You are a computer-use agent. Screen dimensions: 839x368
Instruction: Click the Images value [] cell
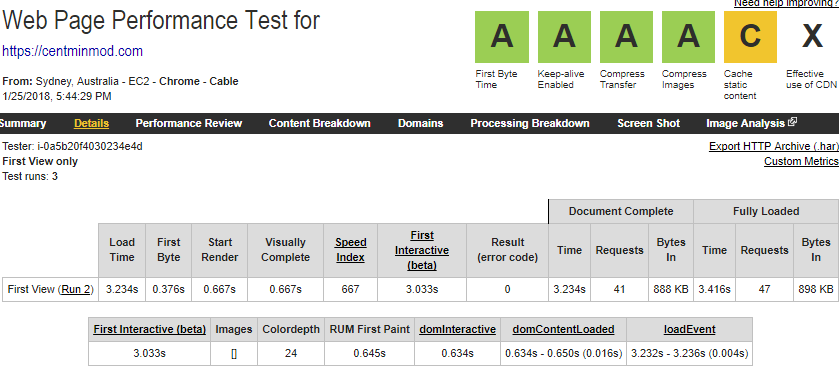[x=234, y=354]
